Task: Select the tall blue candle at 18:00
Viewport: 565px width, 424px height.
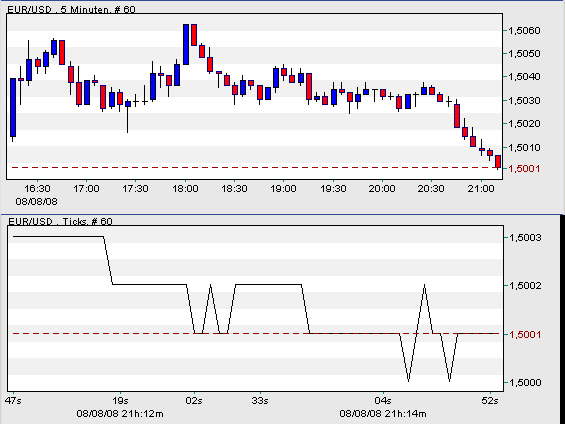Action: [x=186, y=45]
